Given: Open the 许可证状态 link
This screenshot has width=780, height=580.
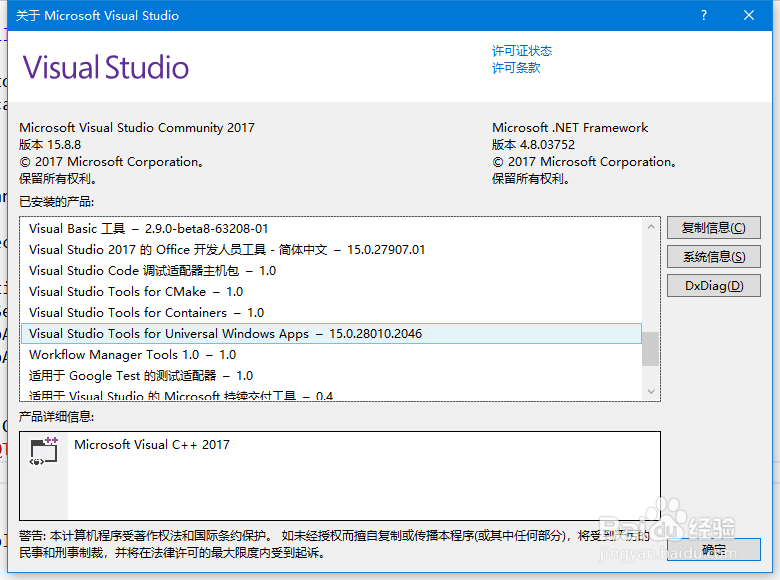Looking at the screenshot, I should pos(522,51).
